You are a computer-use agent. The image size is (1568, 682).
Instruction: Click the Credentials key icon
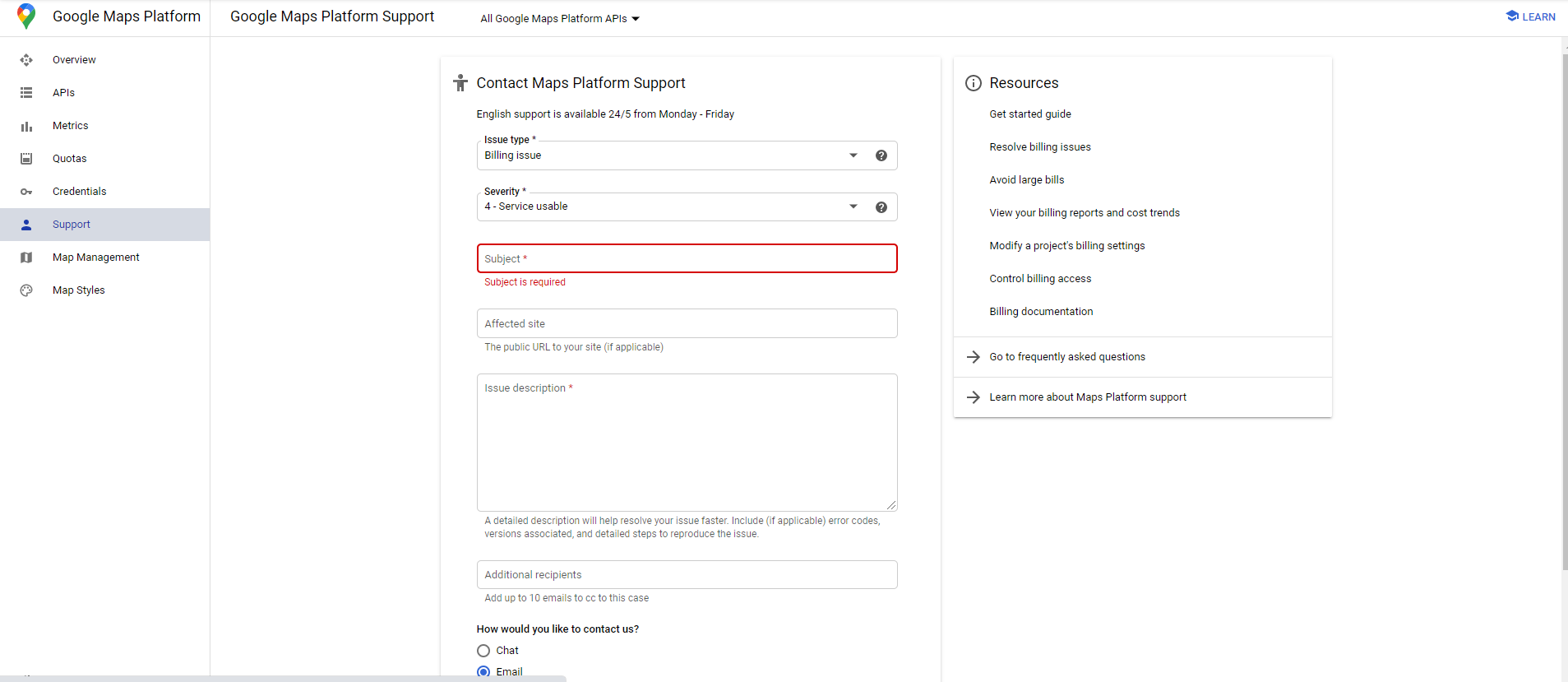click(26, 192)
